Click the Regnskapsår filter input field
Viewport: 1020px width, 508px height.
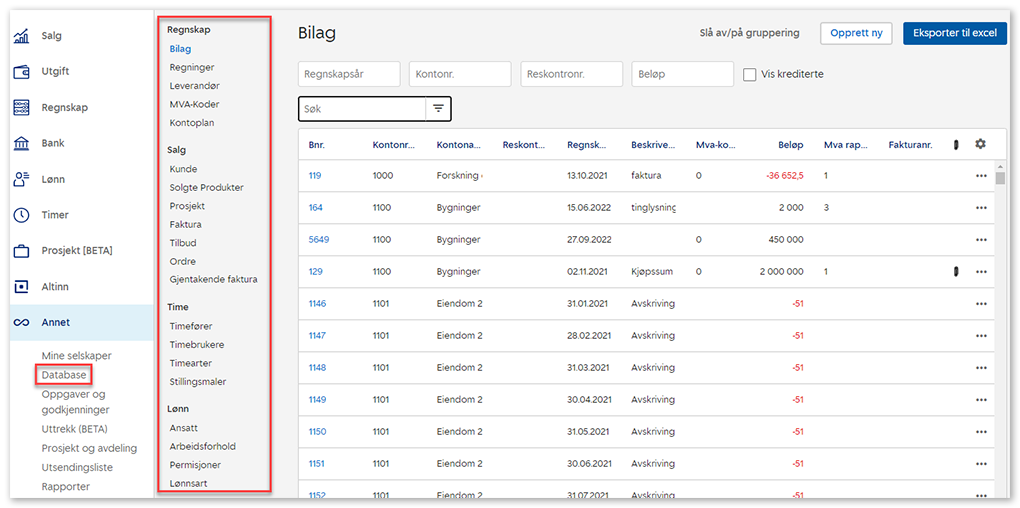pyautogui.click(x=349, y=74)
